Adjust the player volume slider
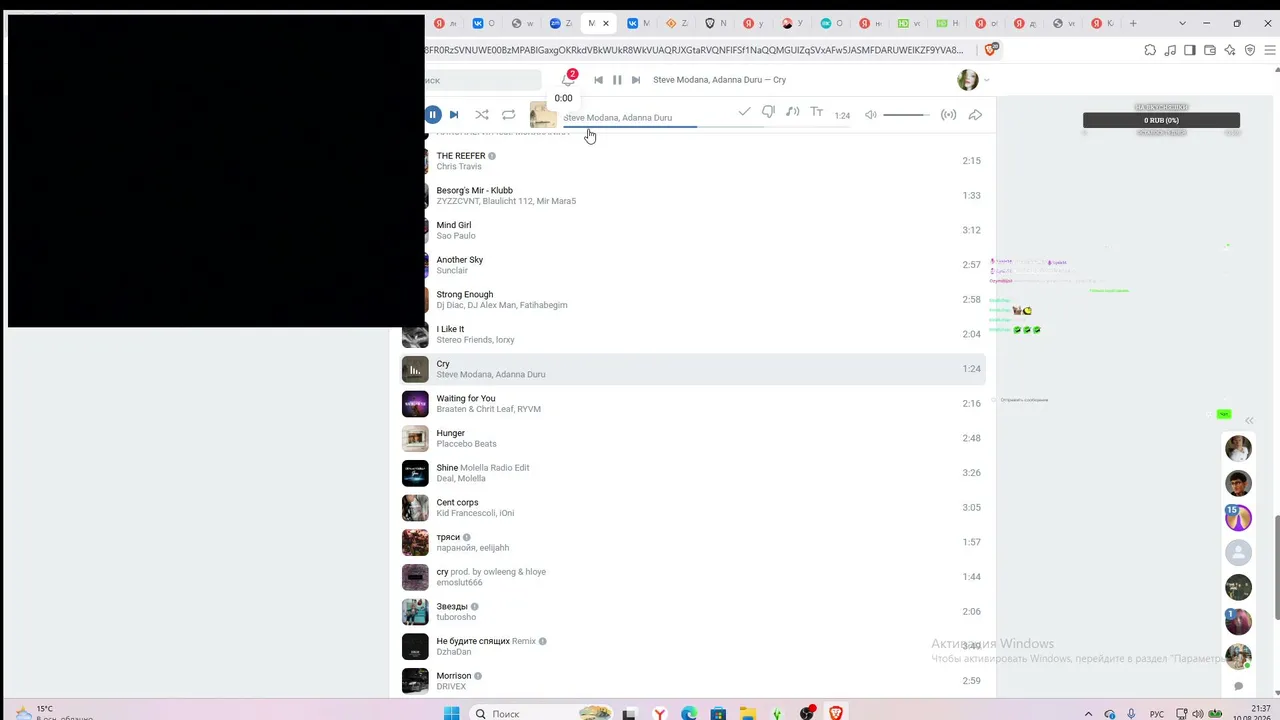Screen dimensions: 1280x720 click(x=905, y=115)
